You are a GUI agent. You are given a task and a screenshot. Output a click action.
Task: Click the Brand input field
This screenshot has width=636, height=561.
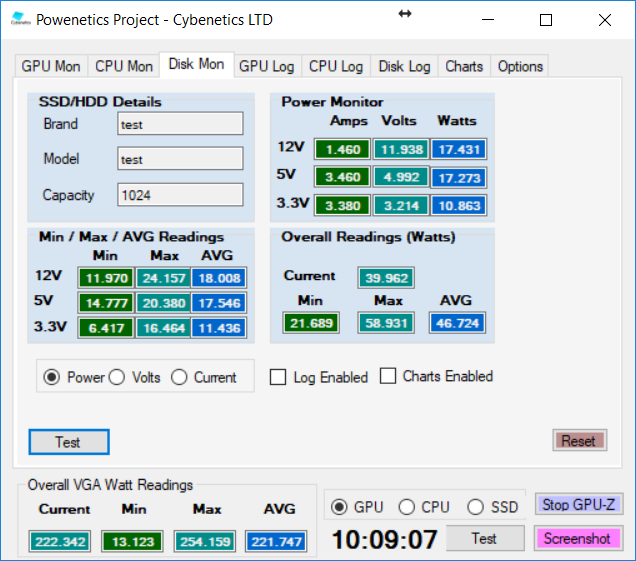point(180,124)
